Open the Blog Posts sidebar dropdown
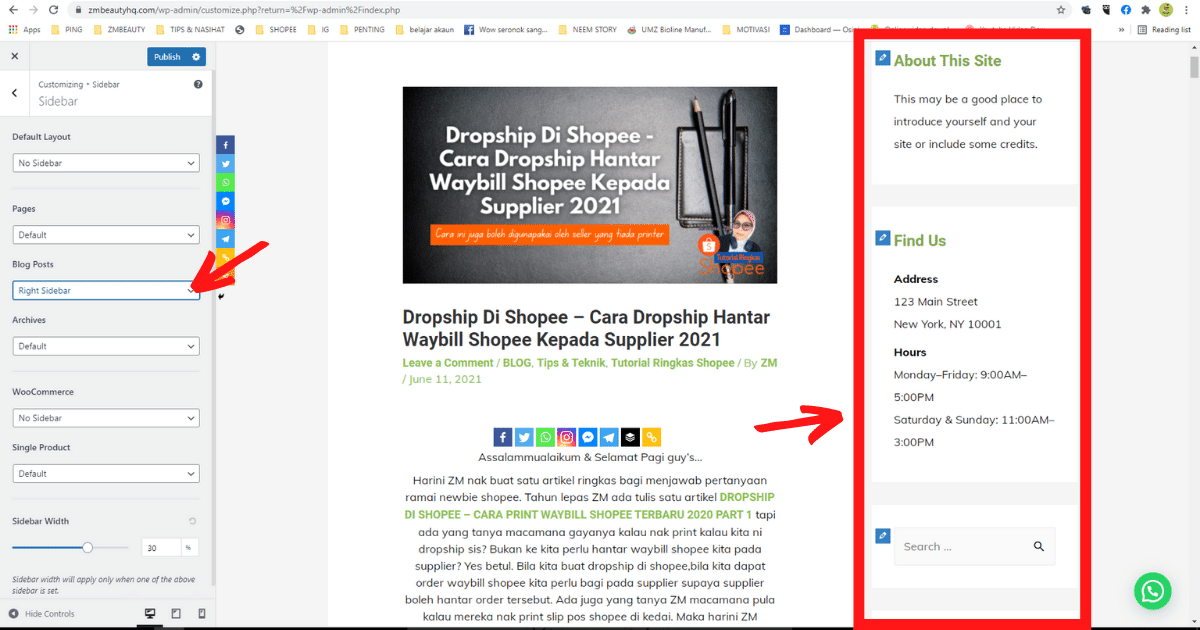The image size is (1200, 630). [106, 290]
